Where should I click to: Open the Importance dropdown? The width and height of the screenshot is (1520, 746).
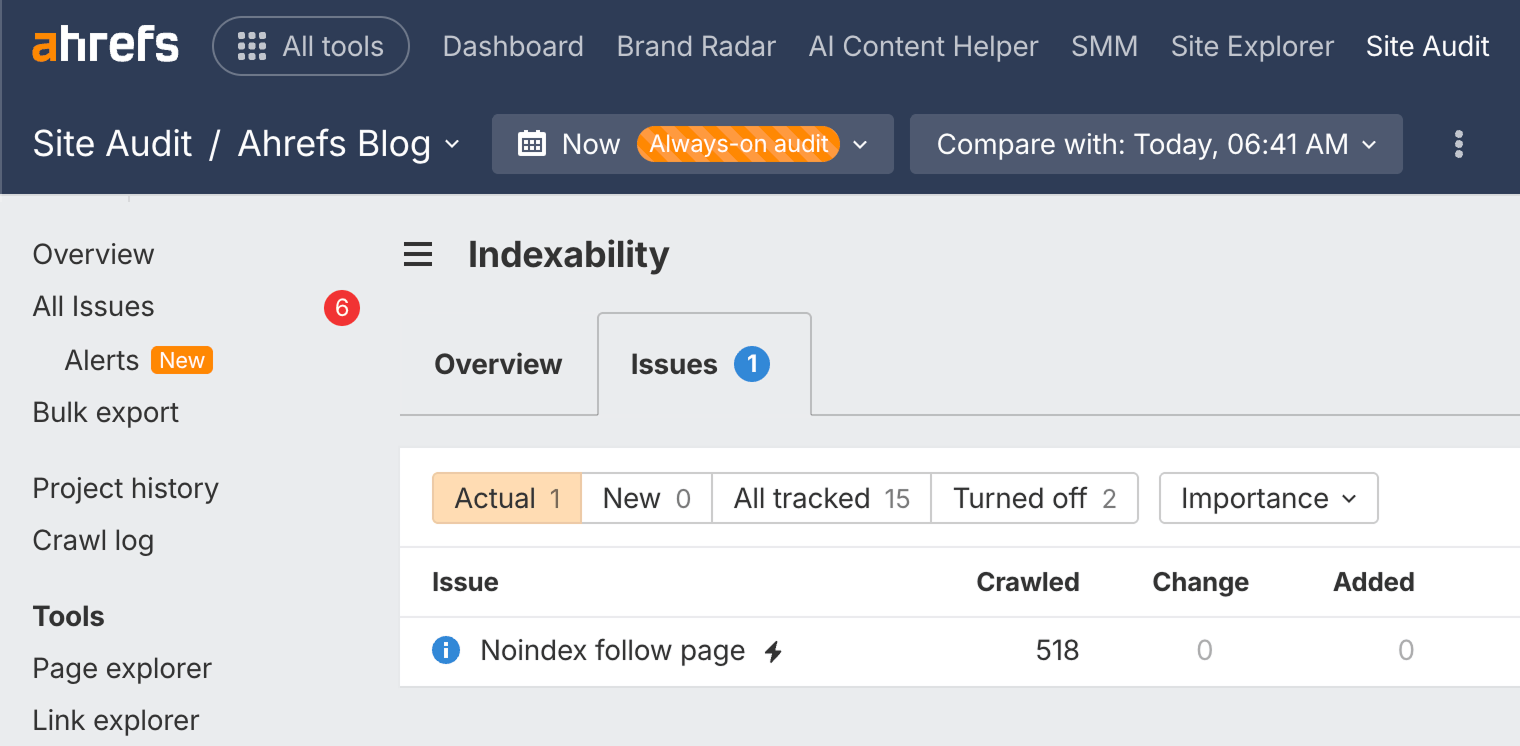point(1267,497)
